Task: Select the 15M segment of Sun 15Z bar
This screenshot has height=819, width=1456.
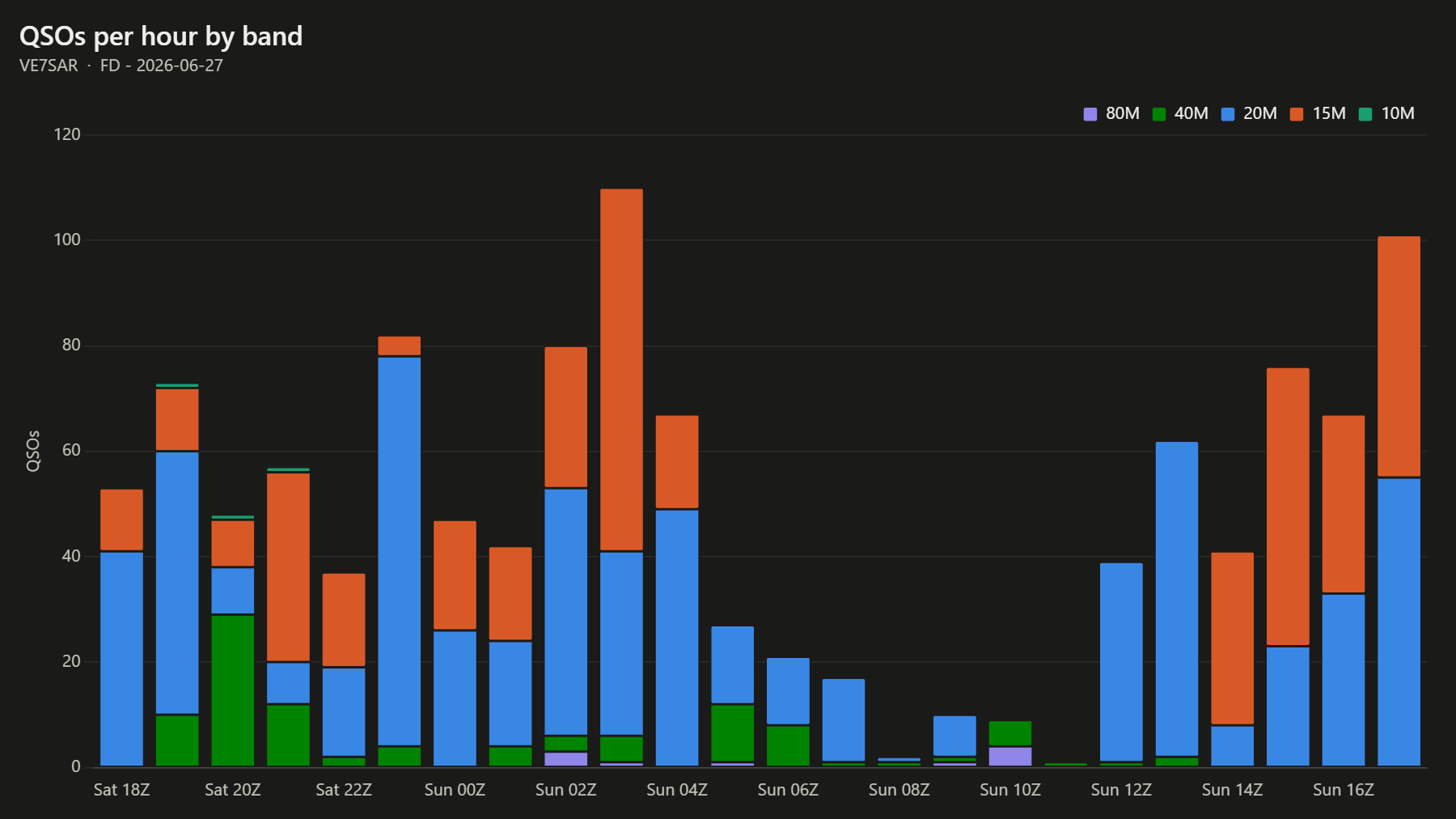Action: (1288, 507)
